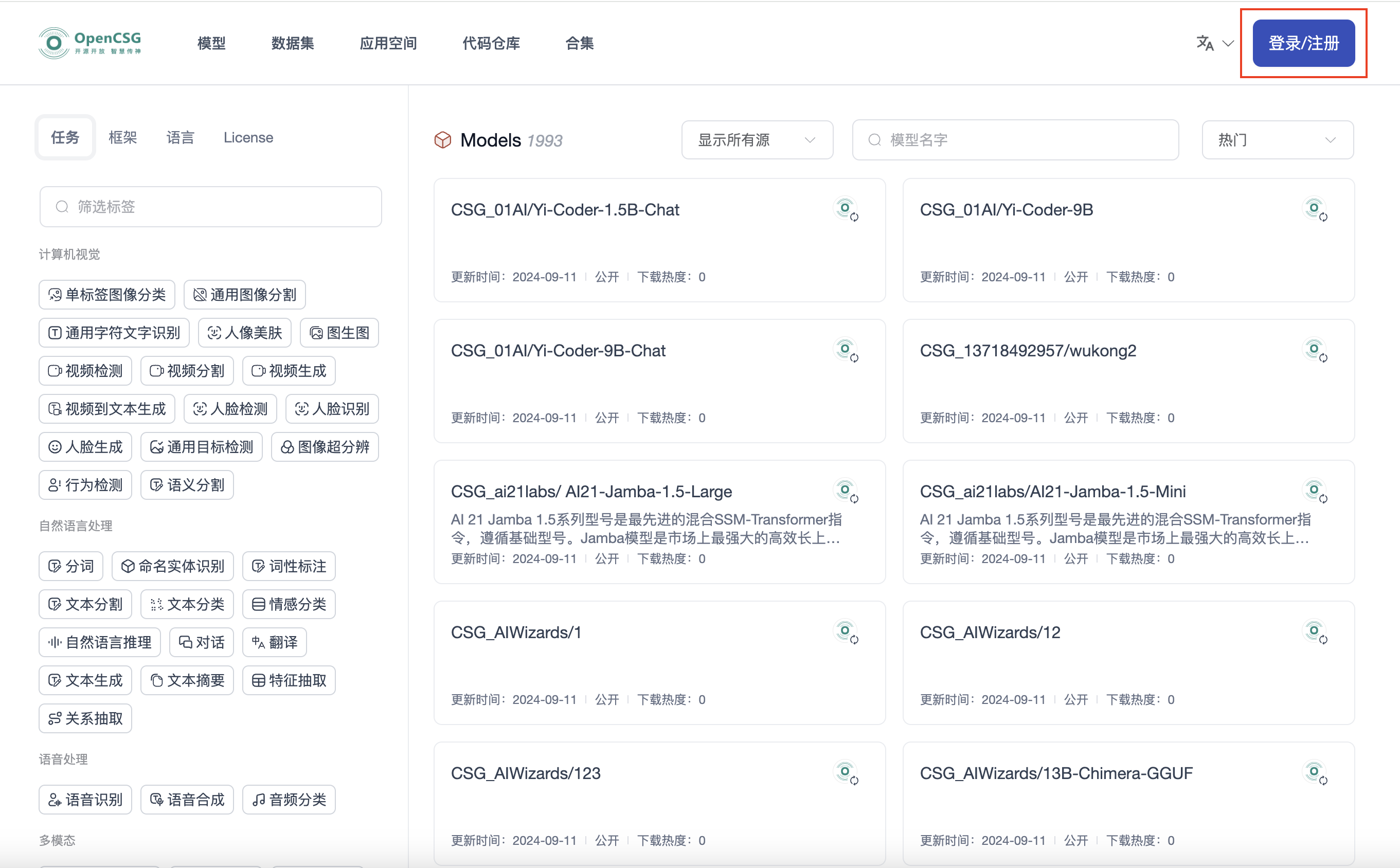Toggle the 人脸检测 tag filter
1400x868 pixels.
(230, 409)
